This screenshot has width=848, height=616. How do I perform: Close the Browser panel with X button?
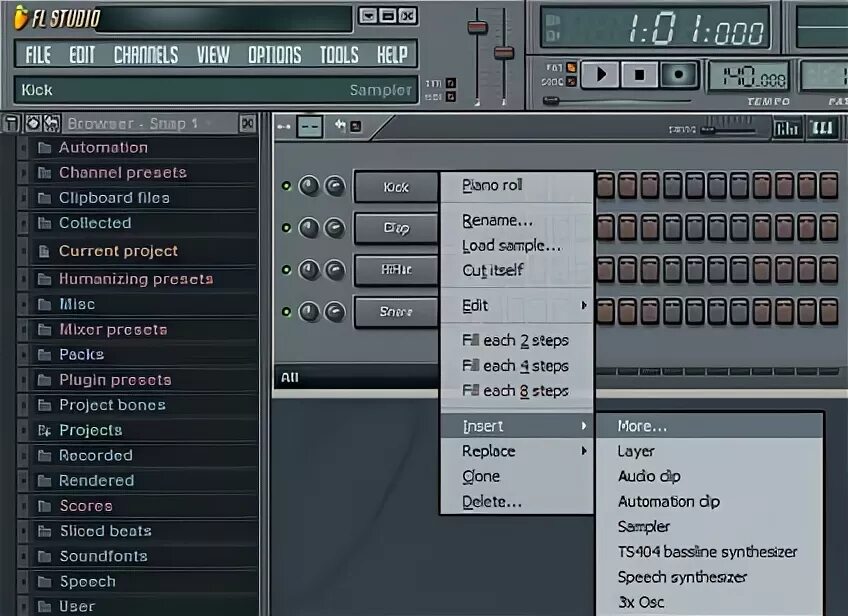point(248,124)
